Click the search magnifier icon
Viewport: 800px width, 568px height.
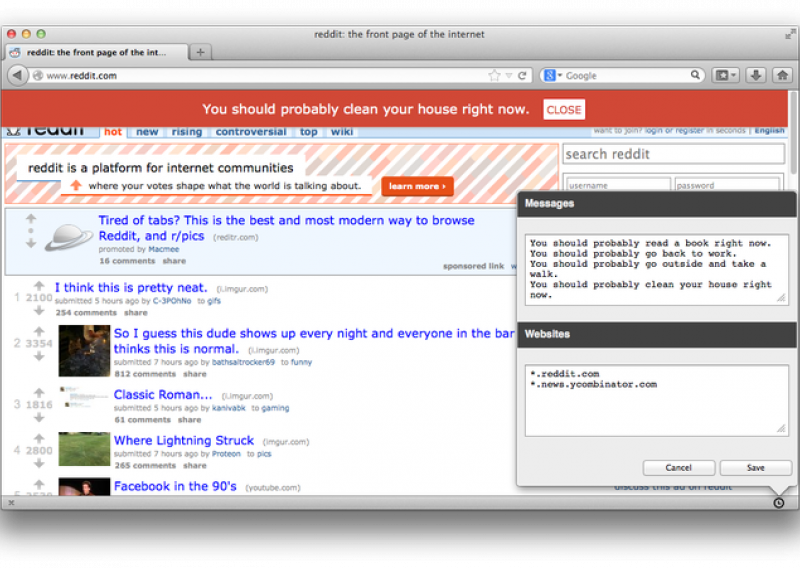pos(695,75)
